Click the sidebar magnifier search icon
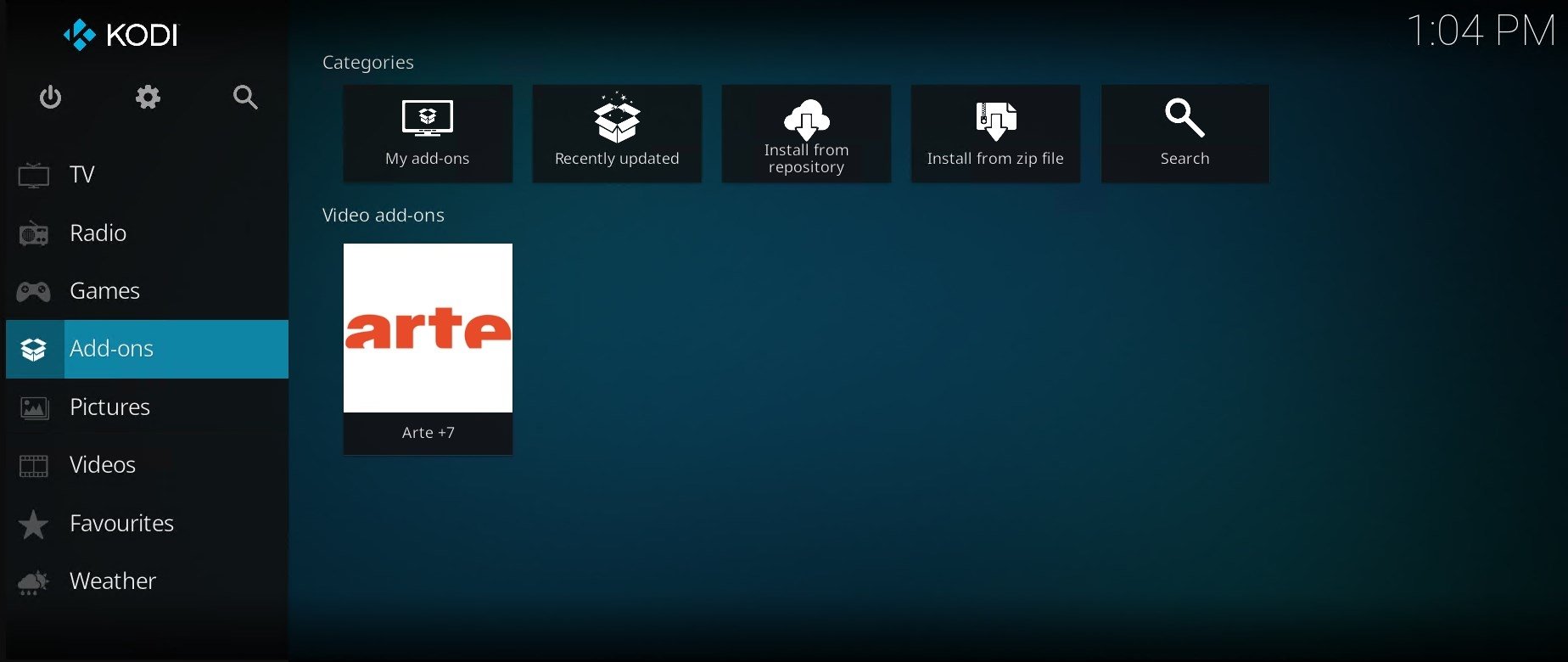 click(245, 97)
